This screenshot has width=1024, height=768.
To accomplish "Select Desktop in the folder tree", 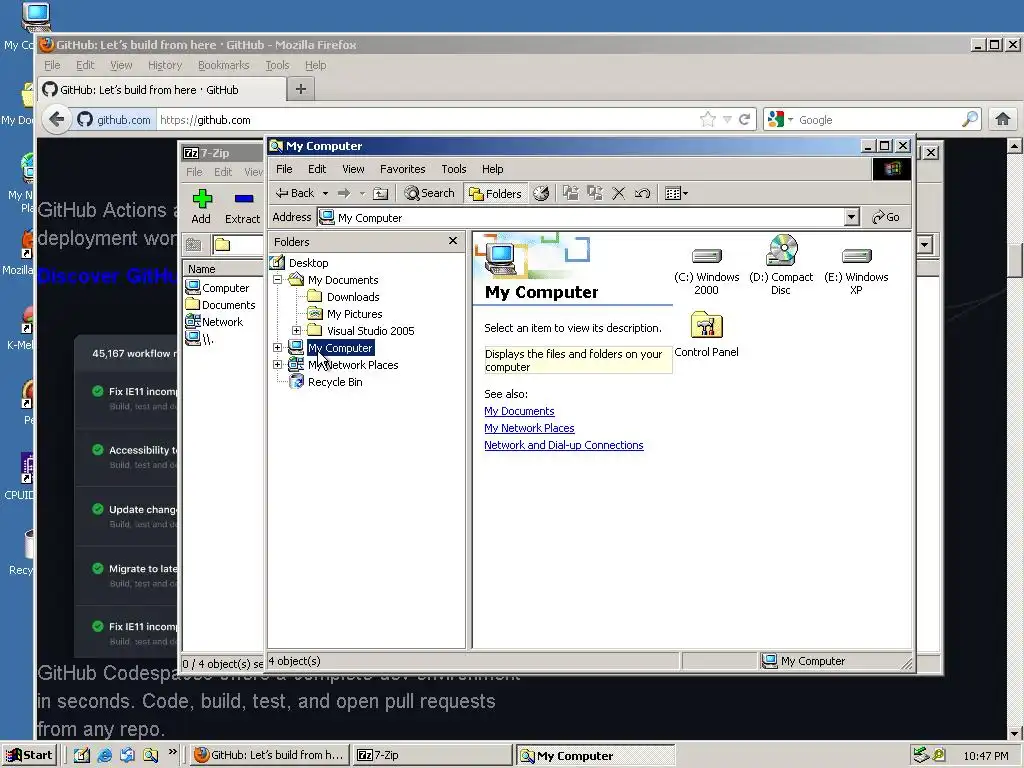I will click(x=308, y=263).
